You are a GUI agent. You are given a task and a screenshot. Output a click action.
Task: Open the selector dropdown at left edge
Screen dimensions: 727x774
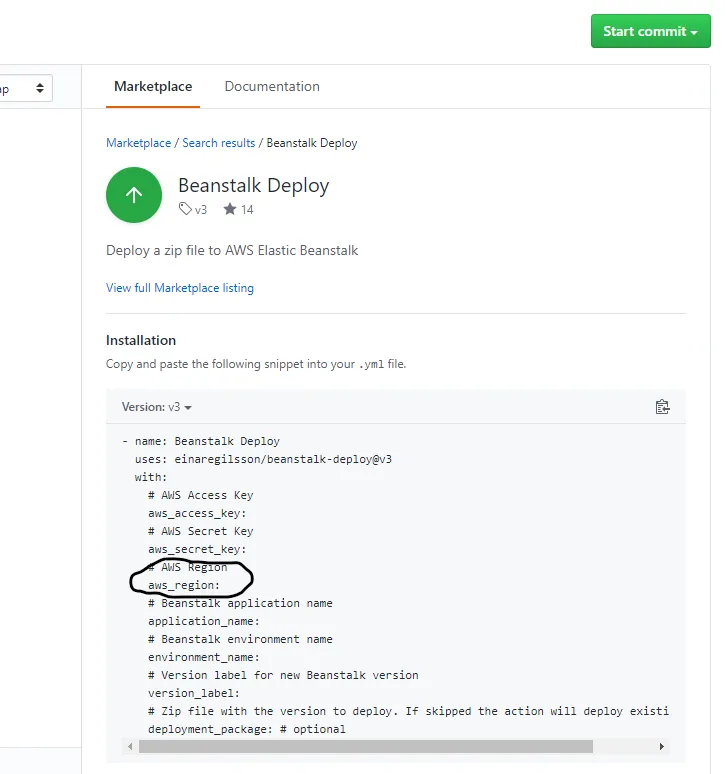tap(26, 88)
